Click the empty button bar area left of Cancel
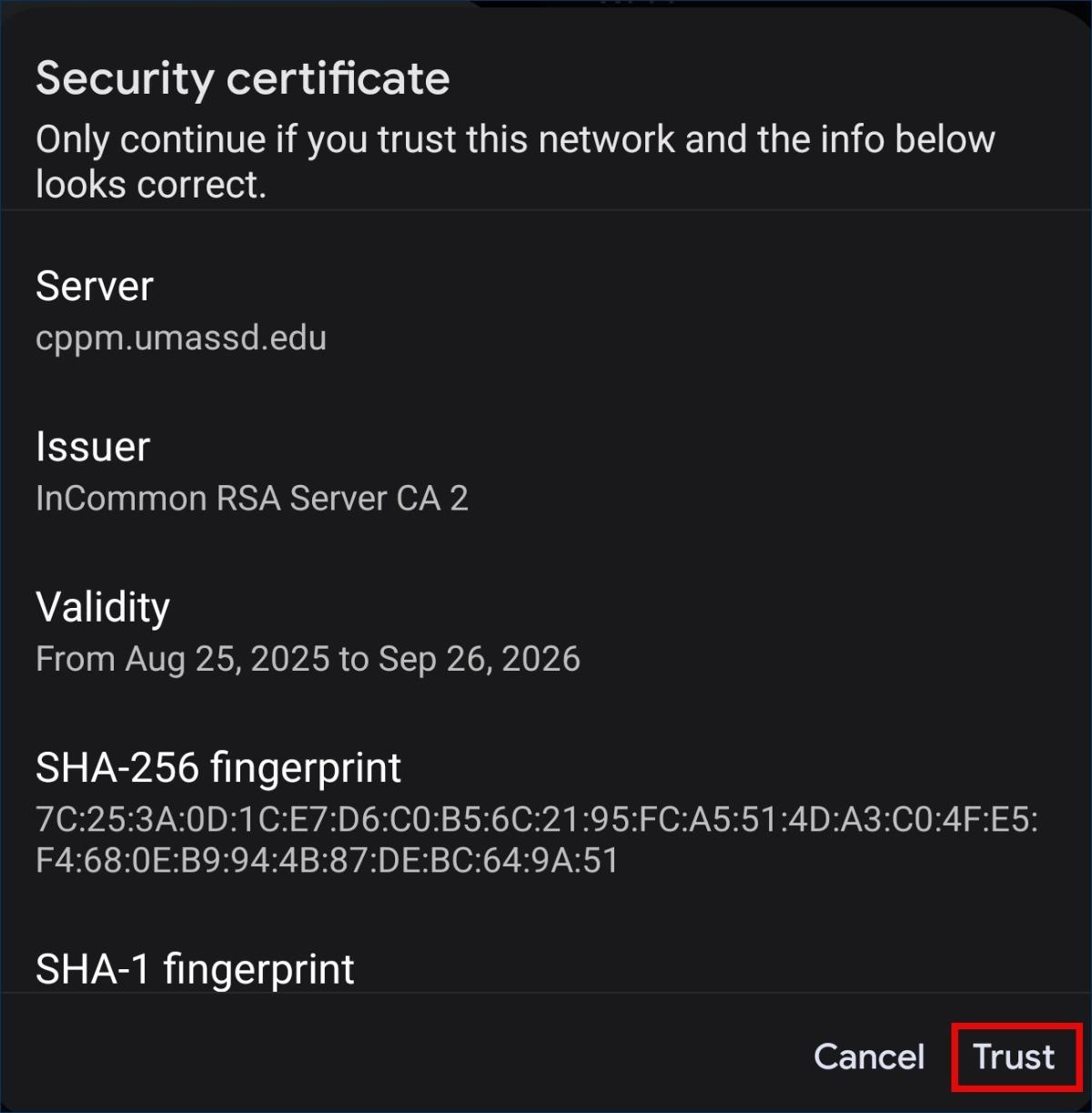The width and height of the screenshot is (1092, 1113). click(409, 1056)
